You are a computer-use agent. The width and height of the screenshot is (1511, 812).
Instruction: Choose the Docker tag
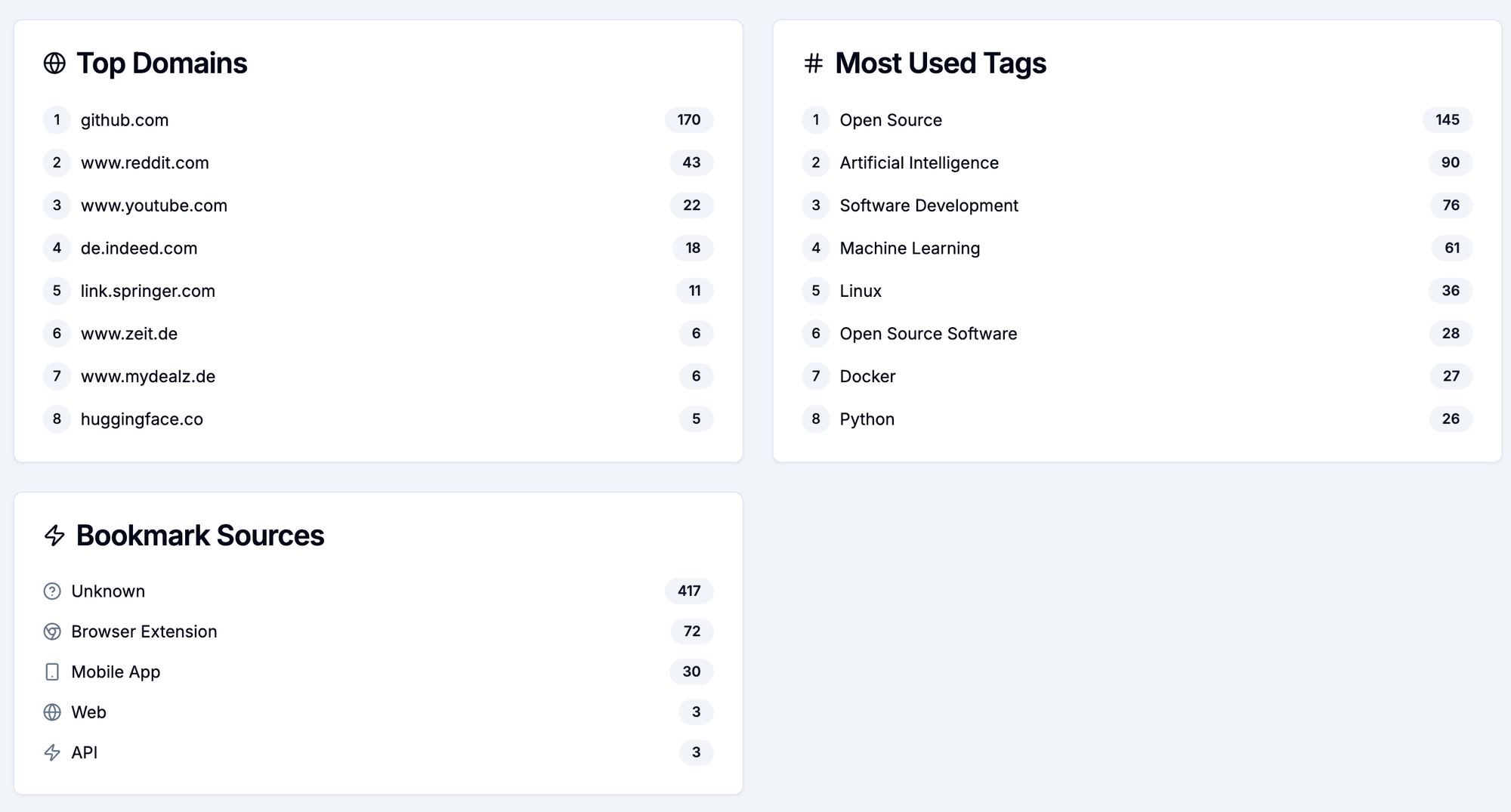click(867, 376)
